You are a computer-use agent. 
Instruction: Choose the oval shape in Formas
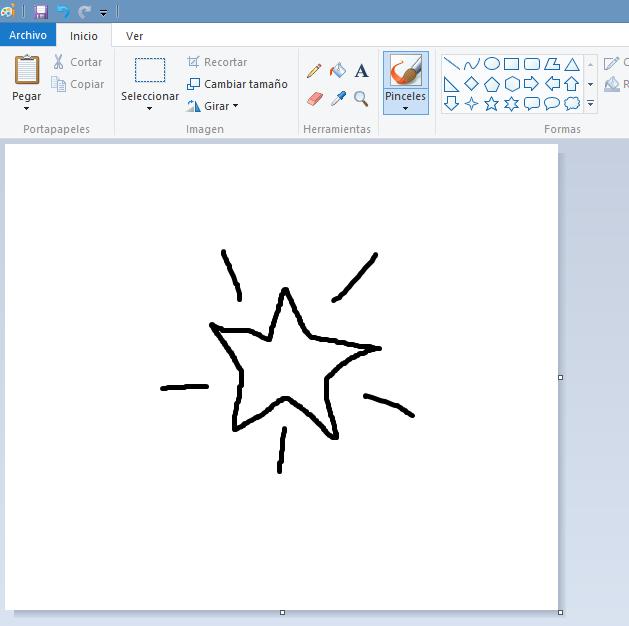tap(491, 64)
